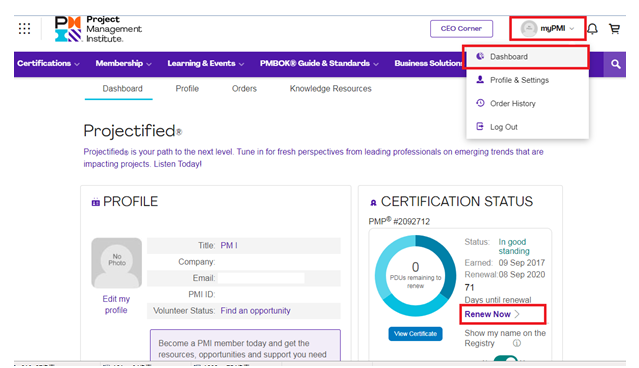Click the View Certificate button
This screenshot has height=368, width=639.
tap(415, 334)
